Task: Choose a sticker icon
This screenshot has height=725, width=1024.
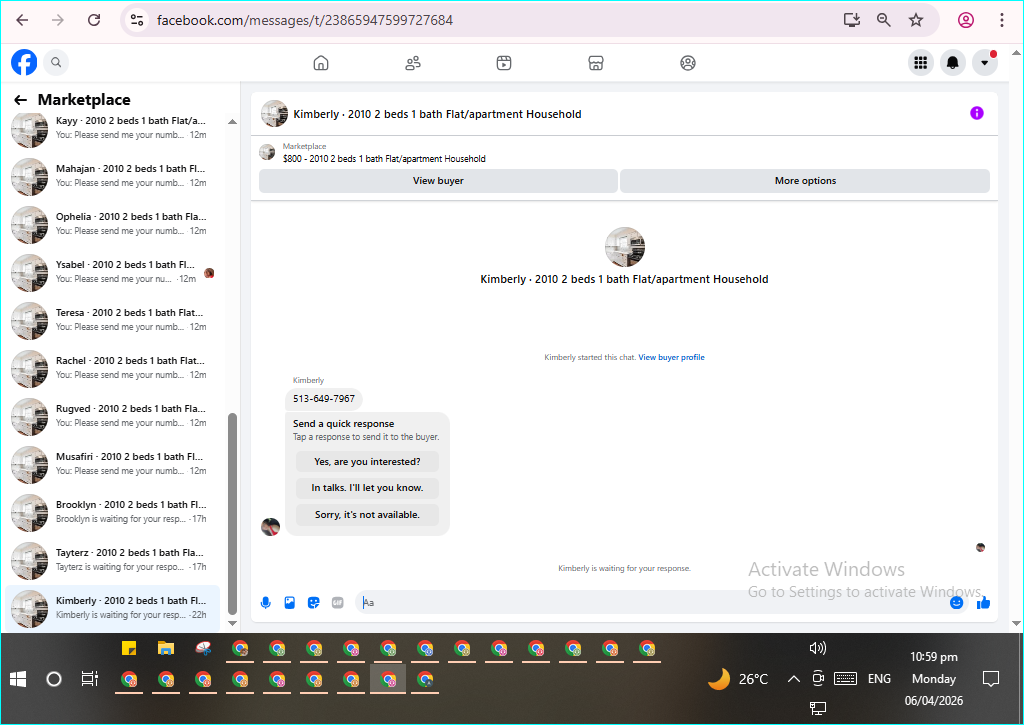Action: 314,603
